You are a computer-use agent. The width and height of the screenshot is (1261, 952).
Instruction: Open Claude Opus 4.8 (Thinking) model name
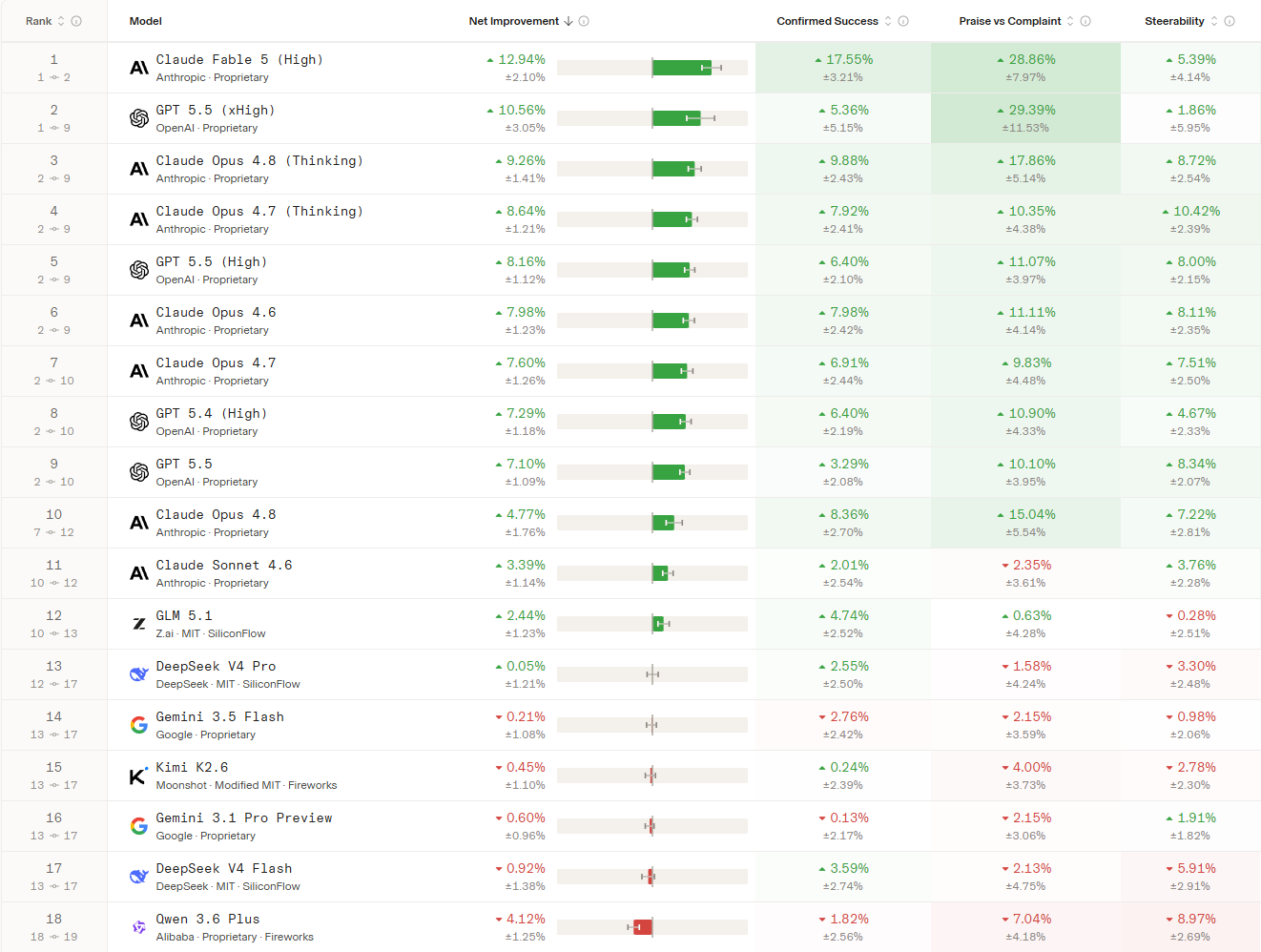[259, 160]
